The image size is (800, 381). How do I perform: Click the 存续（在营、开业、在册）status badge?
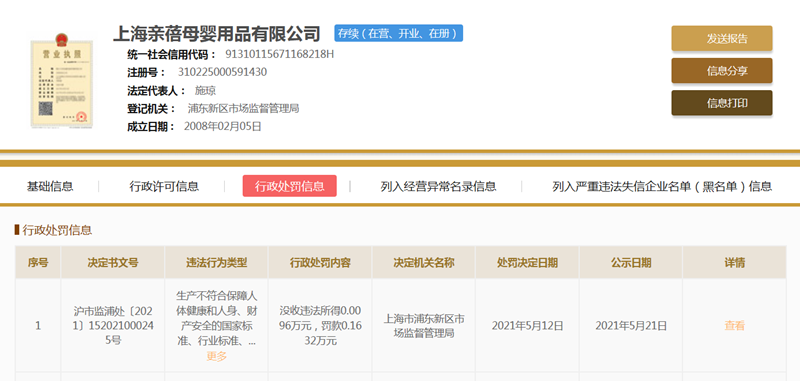click(398, 33)
